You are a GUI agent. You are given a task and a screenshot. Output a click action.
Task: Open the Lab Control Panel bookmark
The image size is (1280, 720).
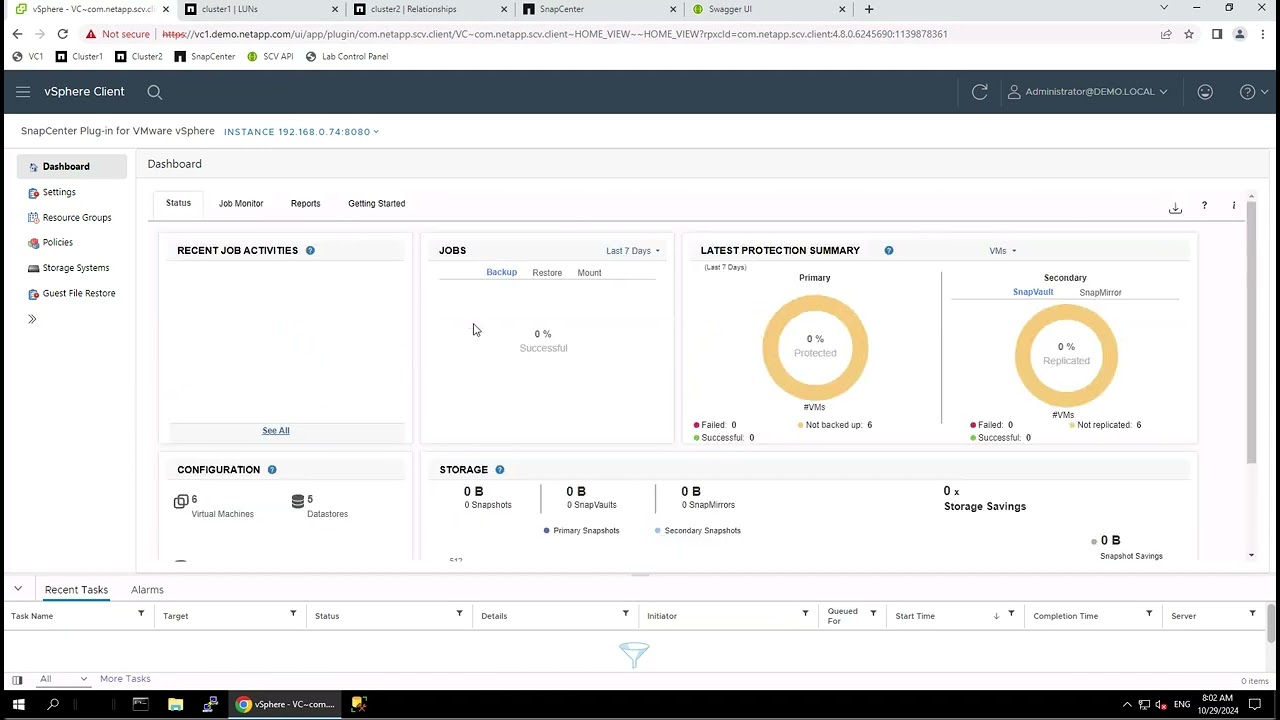pos(347,57)
